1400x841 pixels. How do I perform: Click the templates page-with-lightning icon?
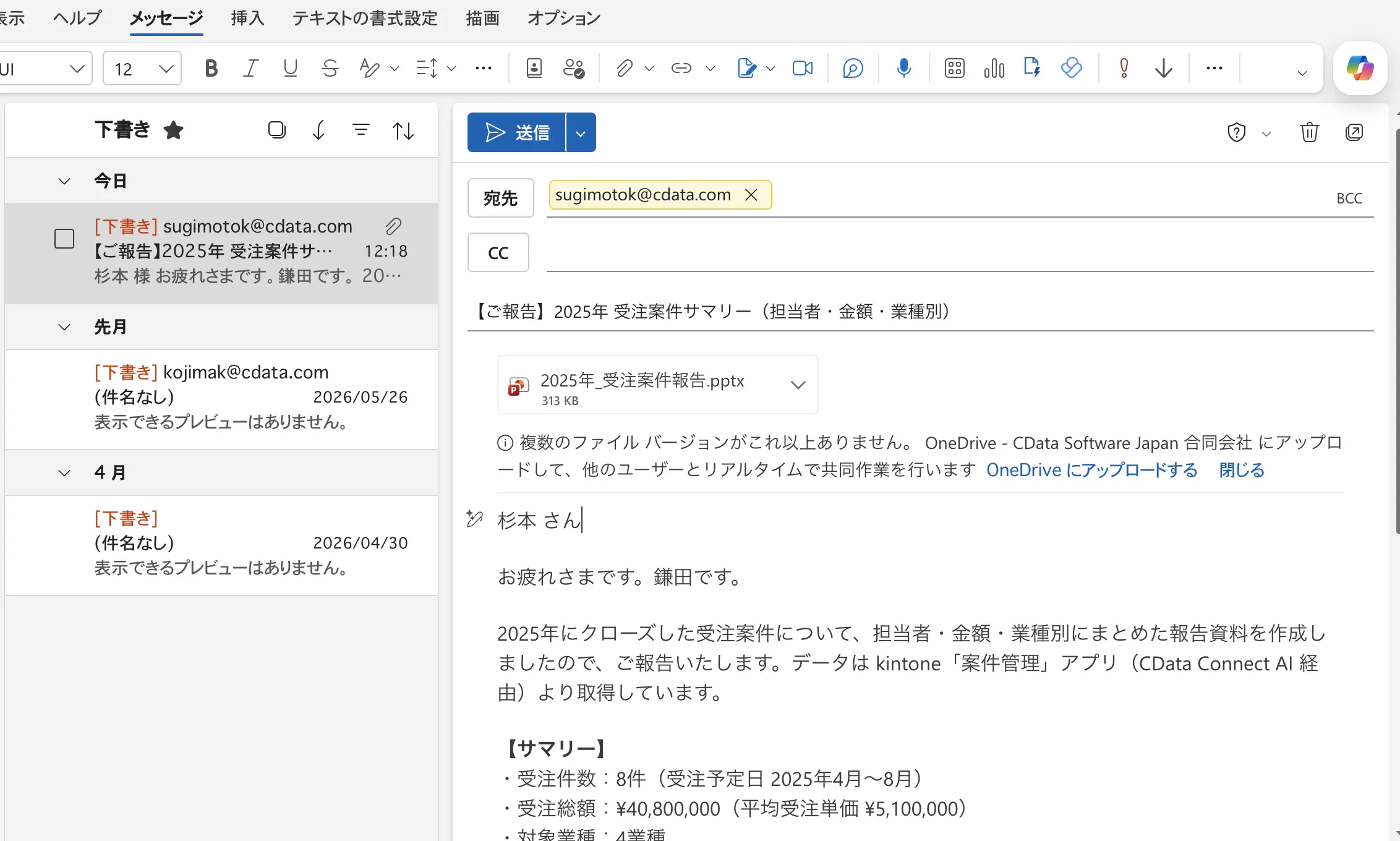click(x=1032, y=68)
